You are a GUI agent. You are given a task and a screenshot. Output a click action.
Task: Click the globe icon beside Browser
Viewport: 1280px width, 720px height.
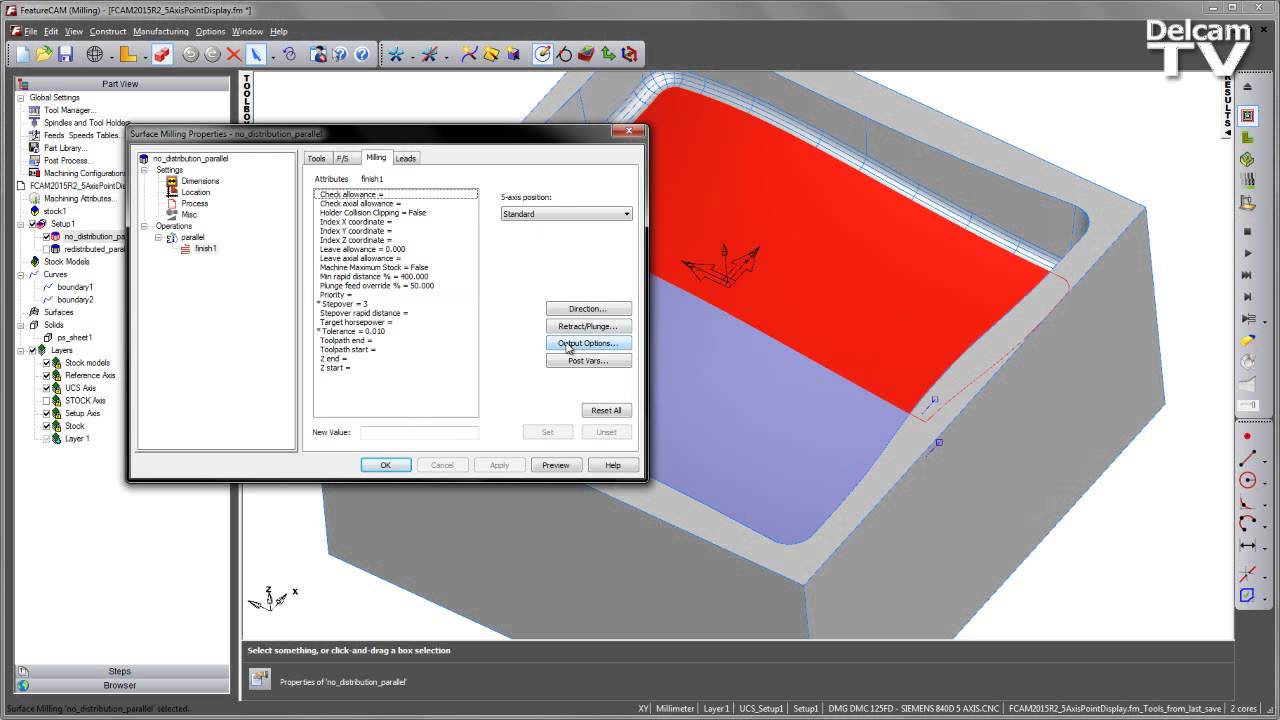[23, 685]
